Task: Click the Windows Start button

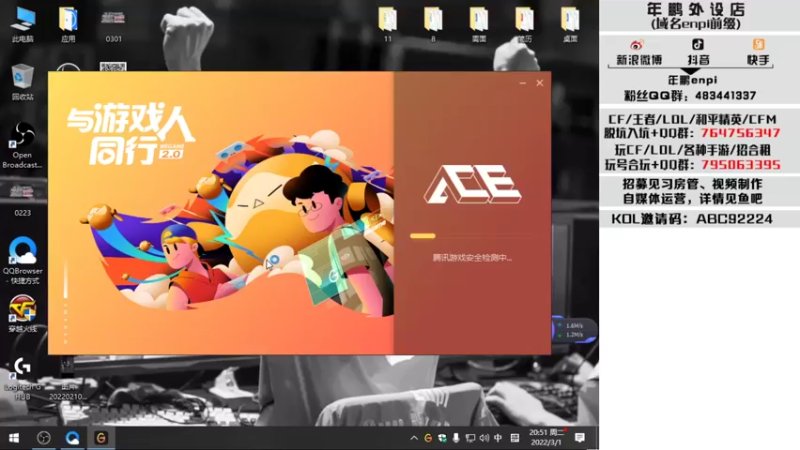Action: pos(14,438)
